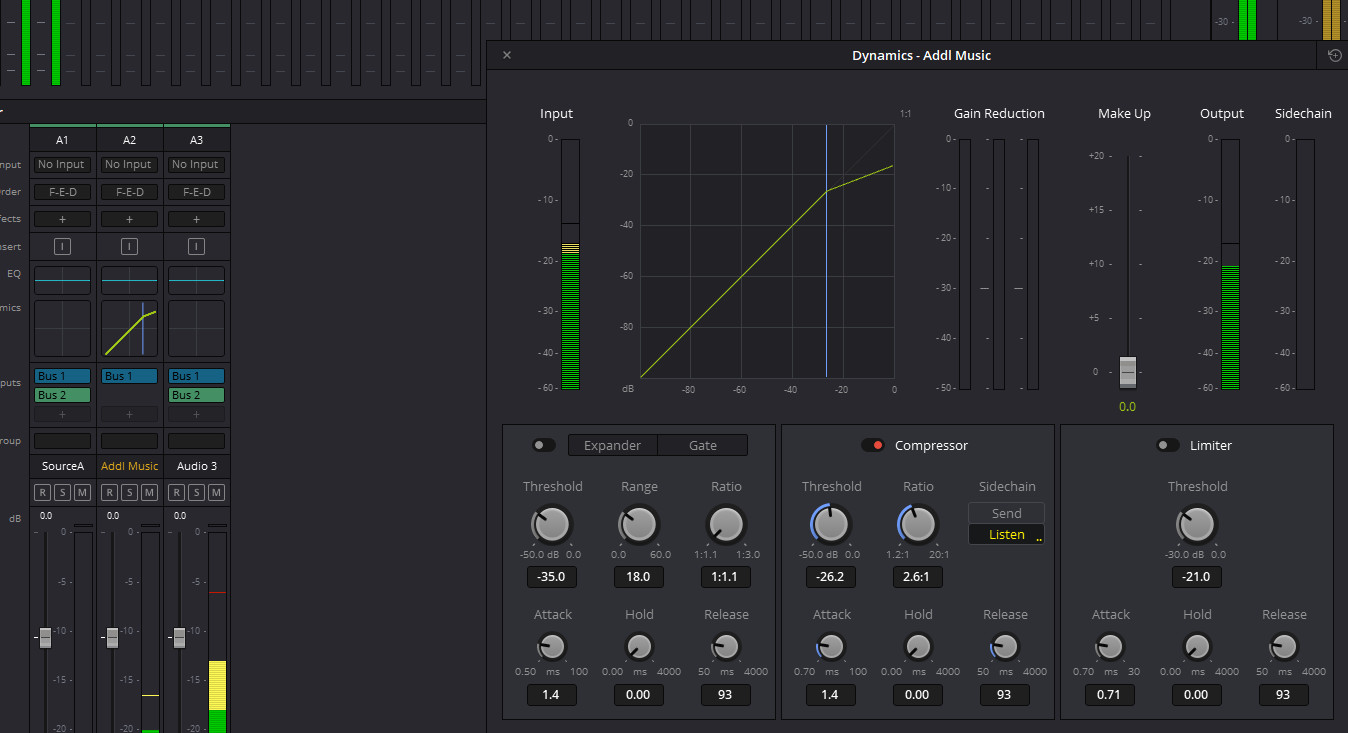
Task: Click Expander Range value field 18.0
Action: (x=639, y=576)
